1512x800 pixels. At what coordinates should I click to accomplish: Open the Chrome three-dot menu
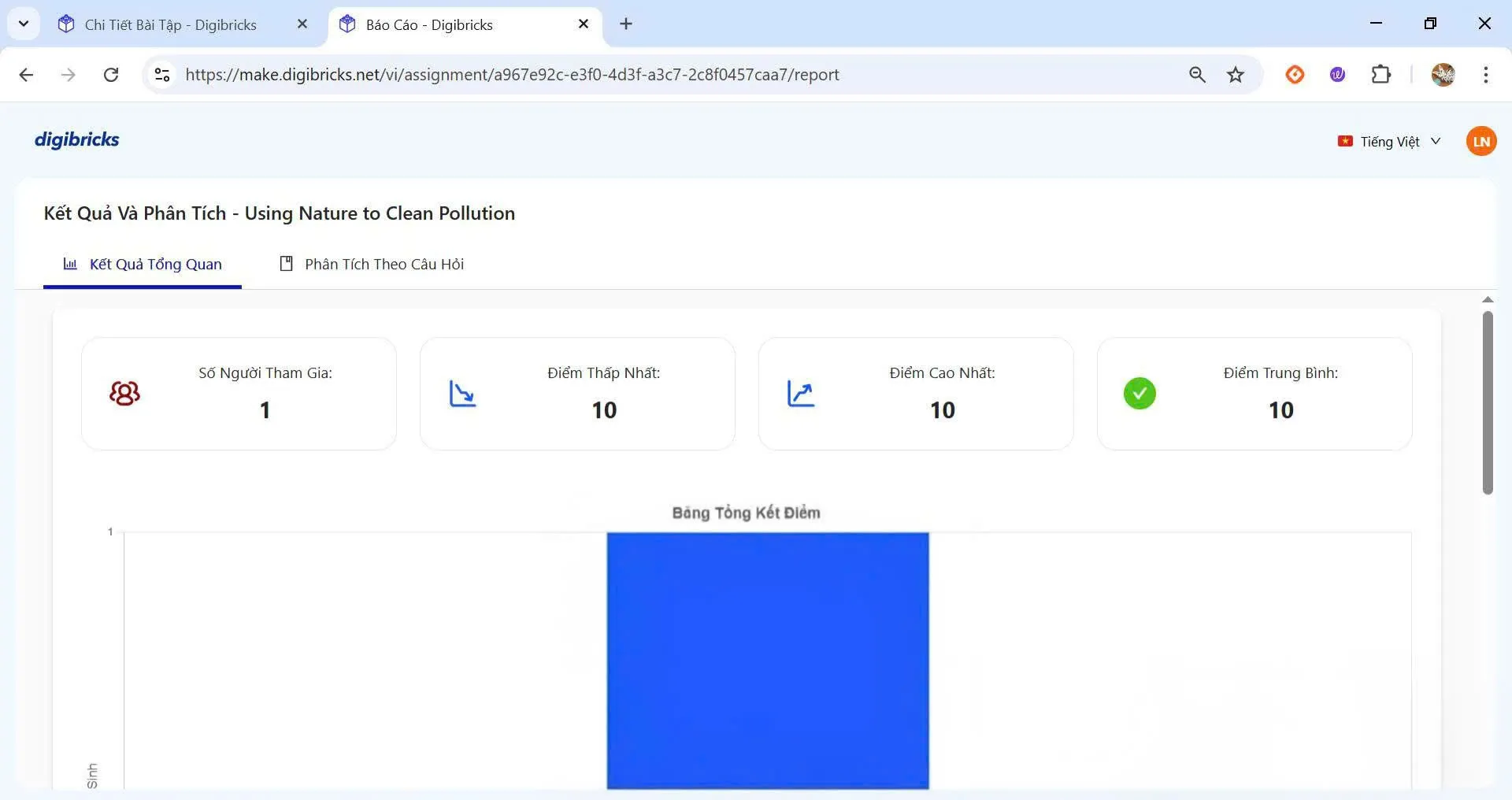pyautogui.click(x=1485, y=75)
